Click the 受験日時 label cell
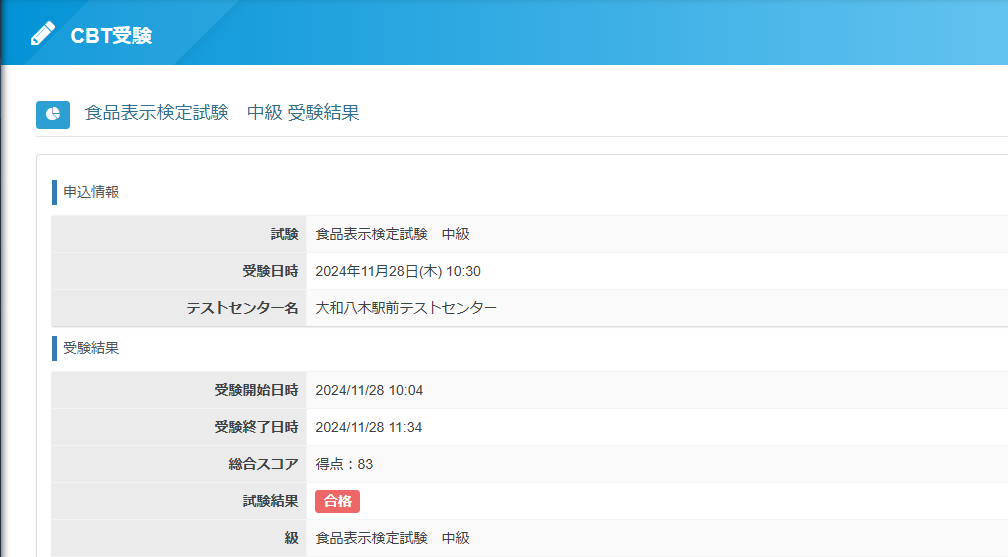The height and width of the screenshot is (557, 1008). click(179, 271)
